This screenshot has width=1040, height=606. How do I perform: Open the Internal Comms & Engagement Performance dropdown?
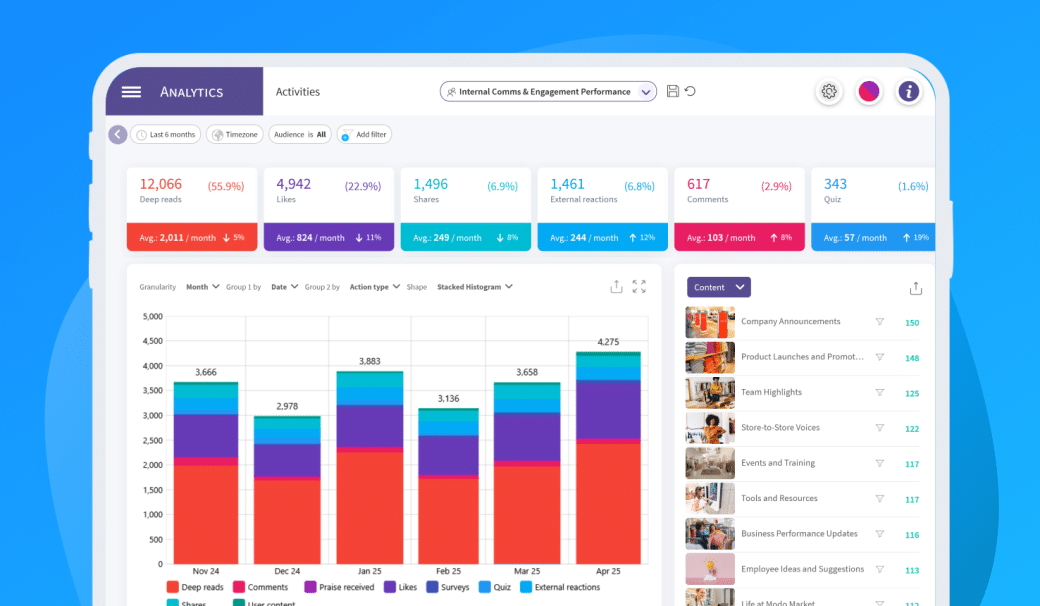click(548, 92)
